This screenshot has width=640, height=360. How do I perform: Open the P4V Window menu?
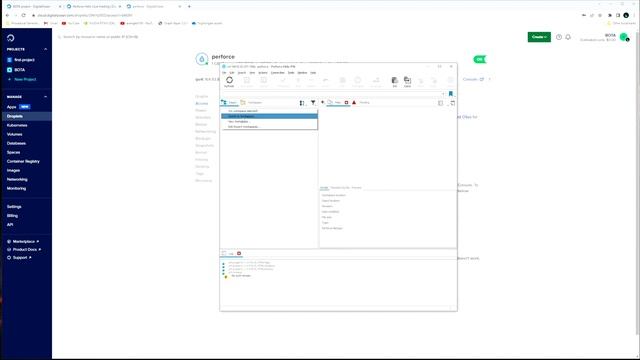click(302, 73)
